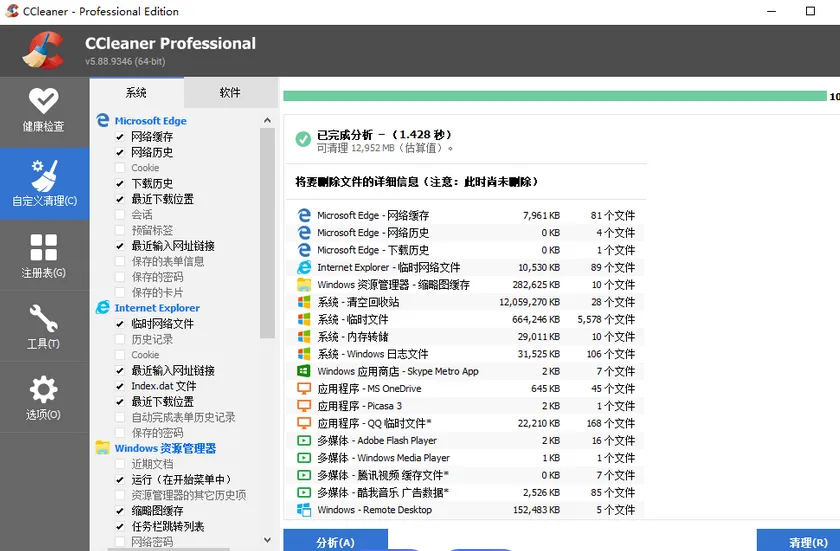Screen dimensions: 840x551
Task: Click the CCleaner logo in header
Action: [x=43, y=51]
